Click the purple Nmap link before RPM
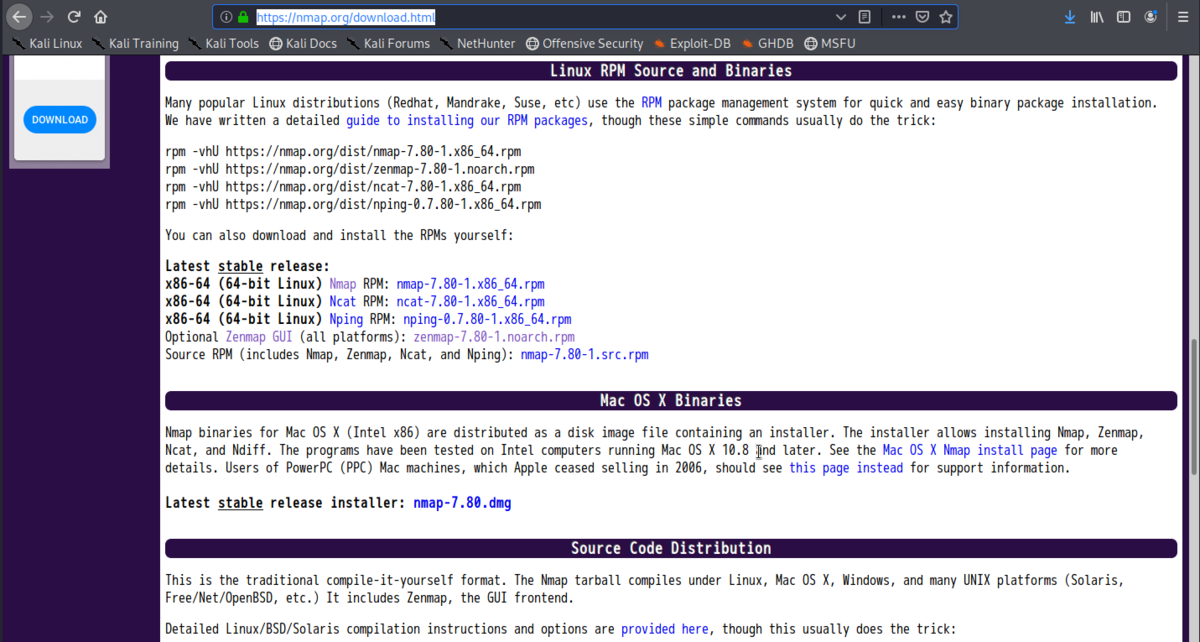Image resolution: width=1200 pixels, height=642 pixels. (343, 284)
